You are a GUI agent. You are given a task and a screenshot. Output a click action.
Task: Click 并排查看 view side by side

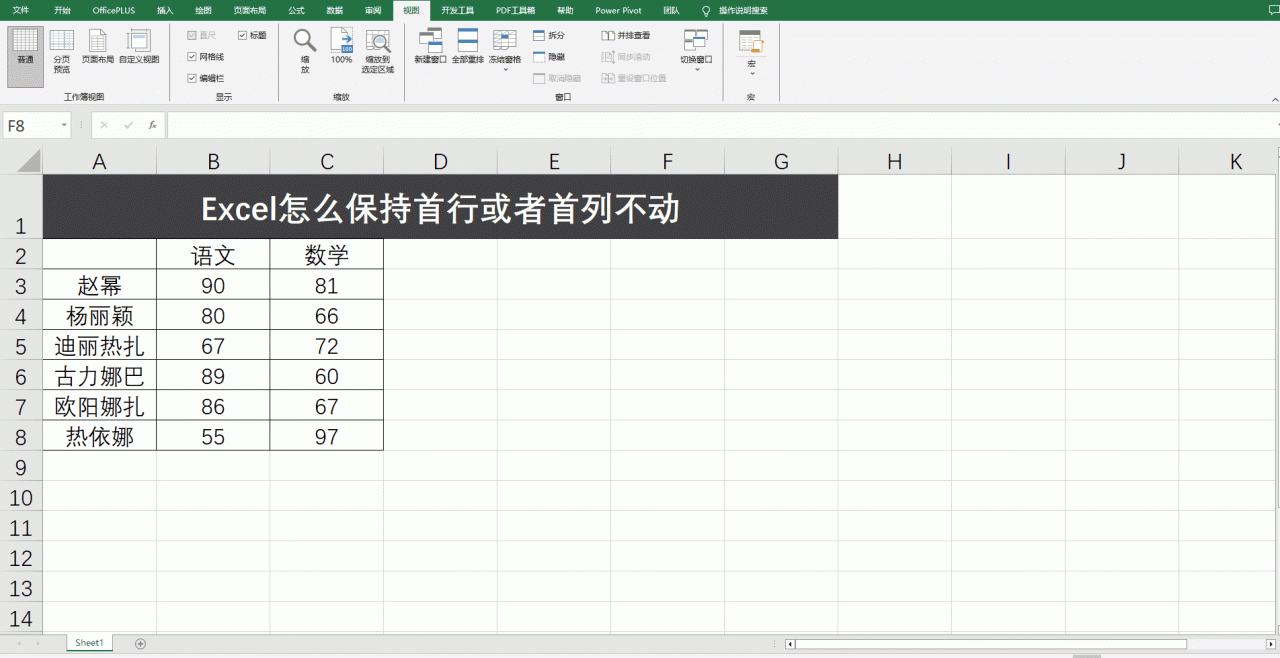click(x=626, y=35)
